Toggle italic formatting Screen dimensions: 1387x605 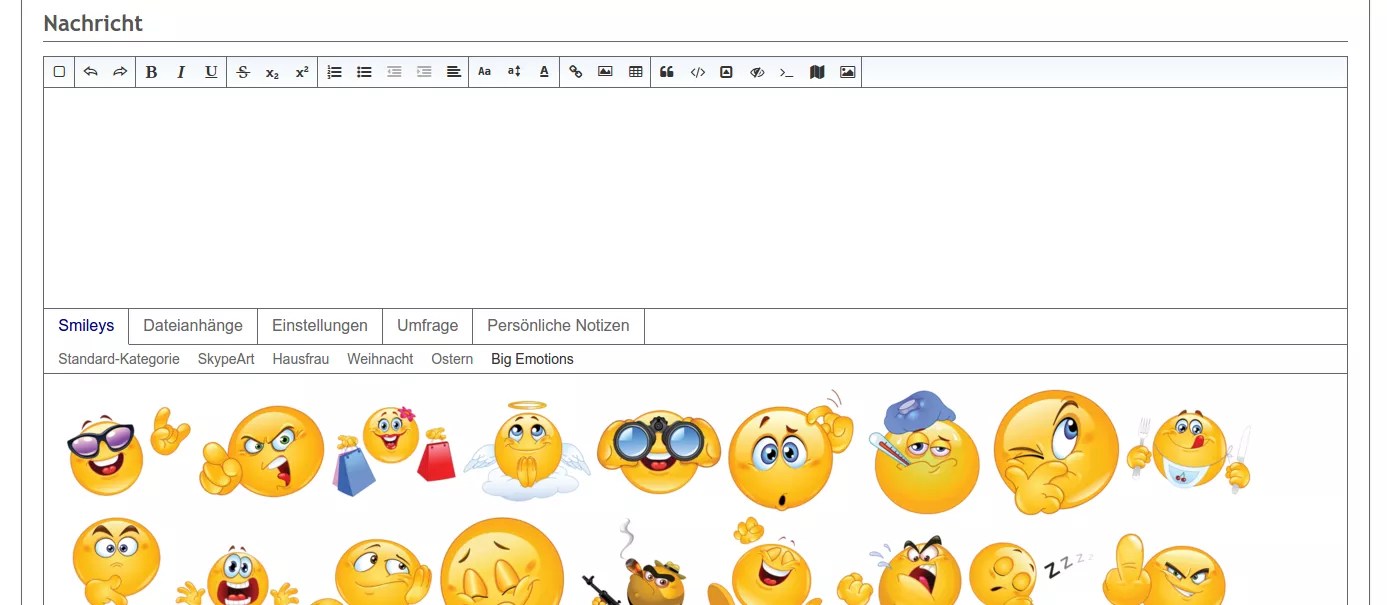(181, 72)
